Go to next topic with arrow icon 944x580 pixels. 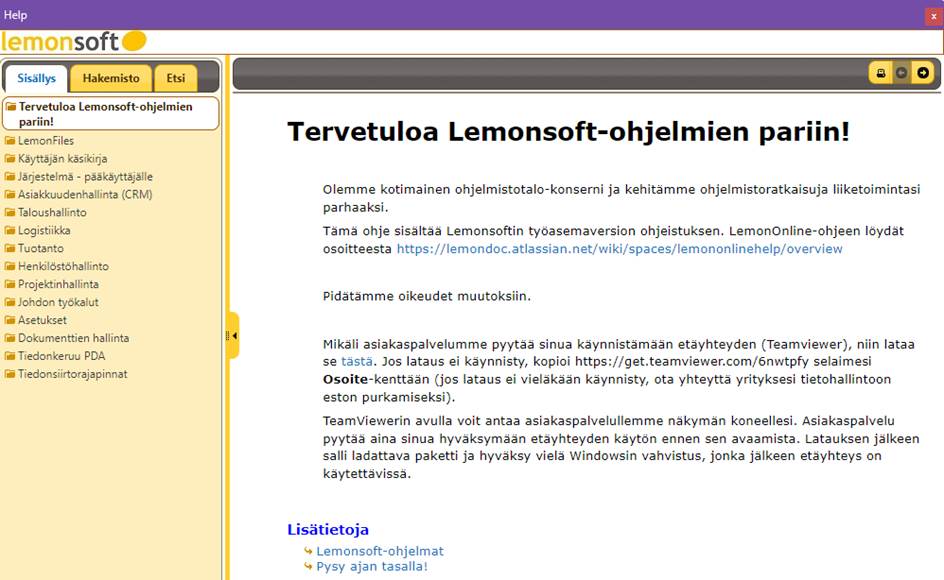tap(923, 73)
